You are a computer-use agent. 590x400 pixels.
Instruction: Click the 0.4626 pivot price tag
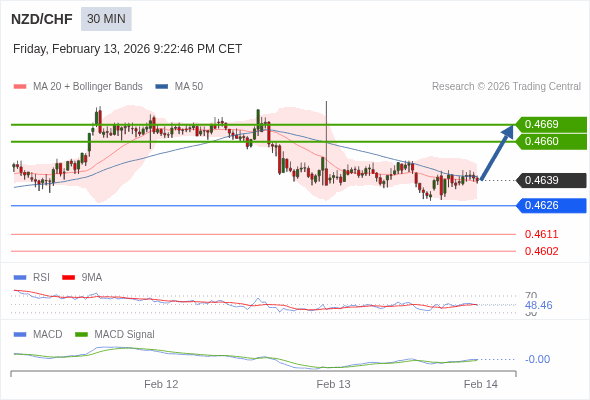tap(551, 205)
